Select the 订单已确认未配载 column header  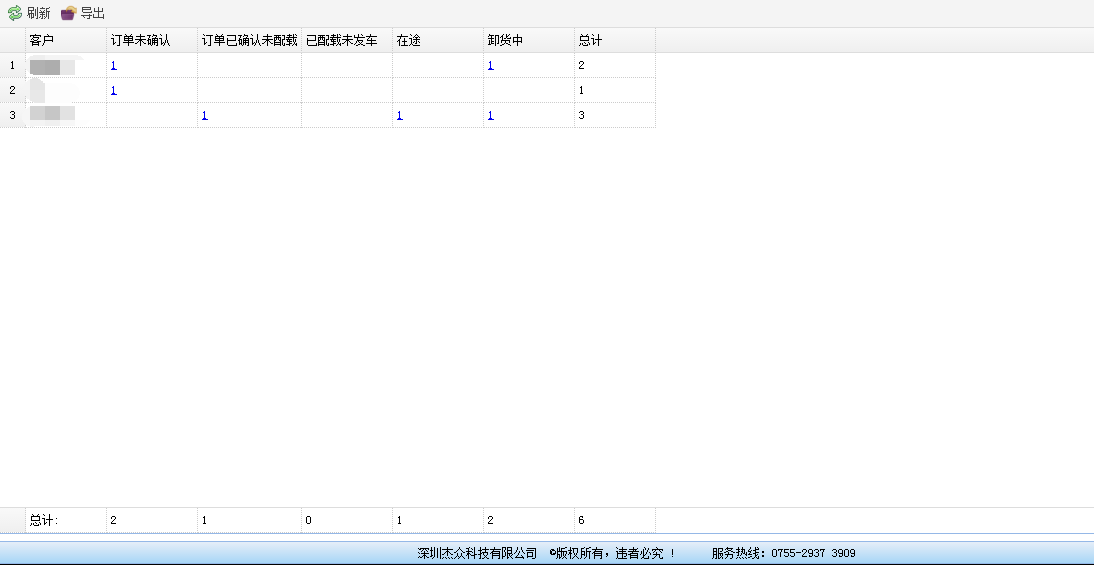pos(249,40)
